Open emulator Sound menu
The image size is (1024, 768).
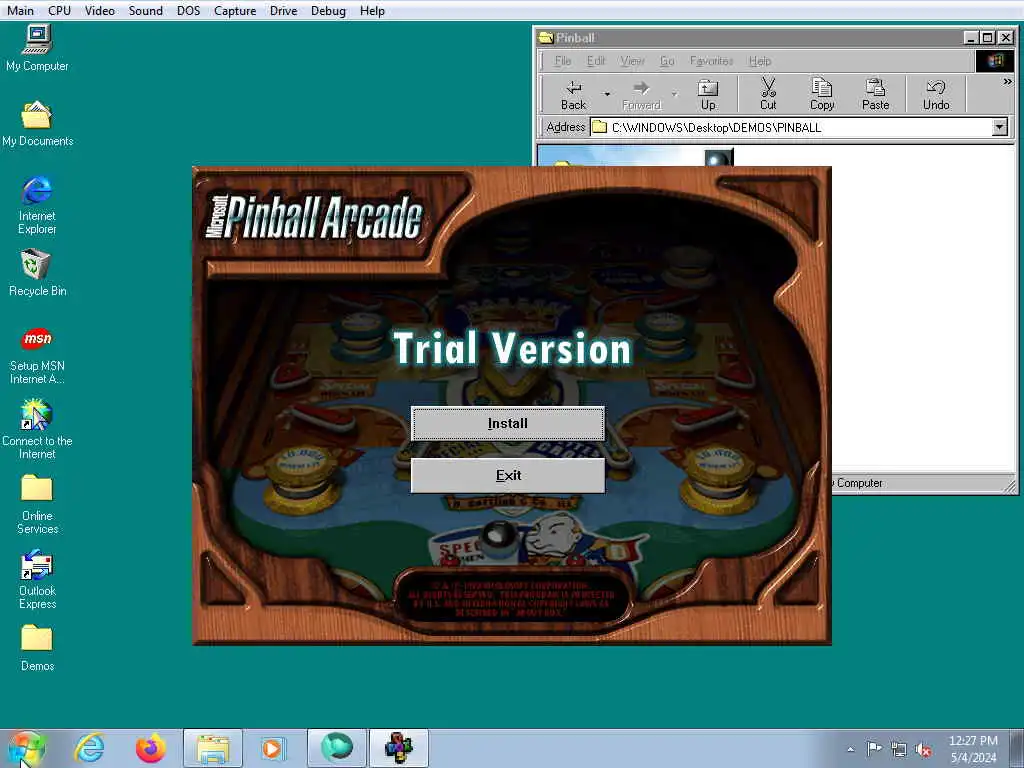click(x=145, y=10)
